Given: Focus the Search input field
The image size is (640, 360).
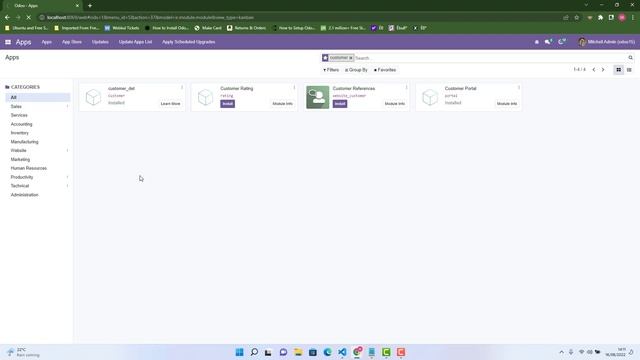Looking at the screenshot, I should [x=490, y=58].
